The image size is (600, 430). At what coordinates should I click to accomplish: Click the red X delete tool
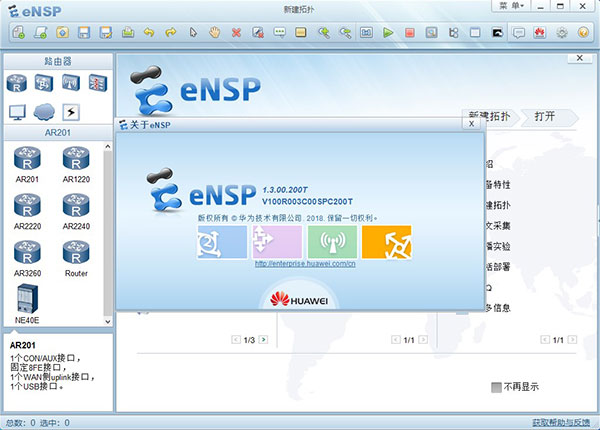(236, 33)
